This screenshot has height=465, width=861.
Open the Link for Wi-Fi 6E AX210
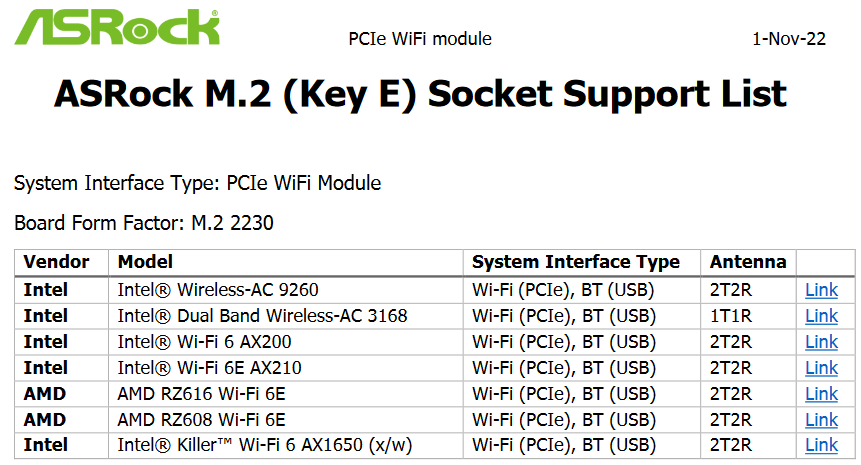click(x=821, y=367)
